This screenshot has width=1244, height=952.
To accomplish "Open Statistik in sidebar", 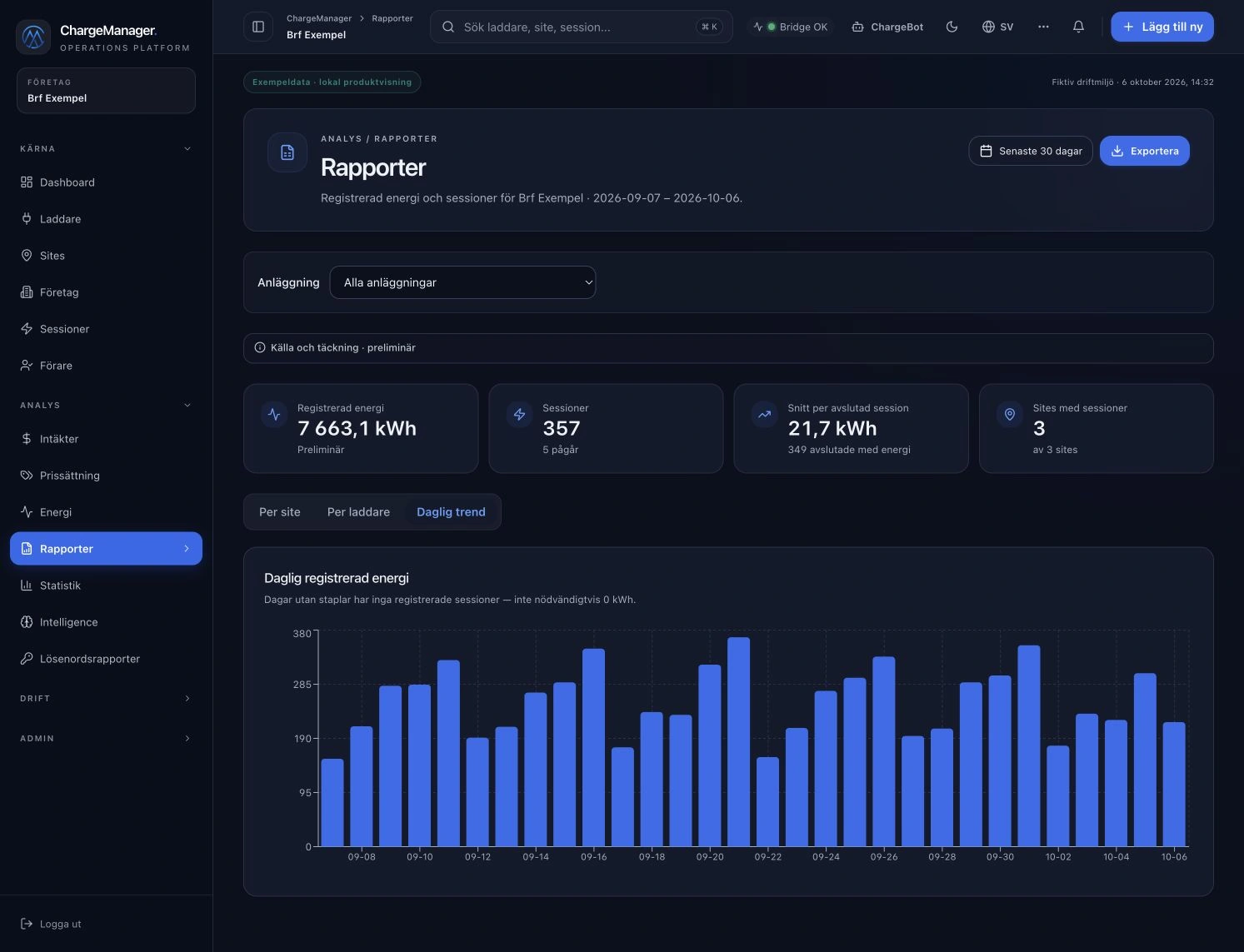I will [106, 586].
